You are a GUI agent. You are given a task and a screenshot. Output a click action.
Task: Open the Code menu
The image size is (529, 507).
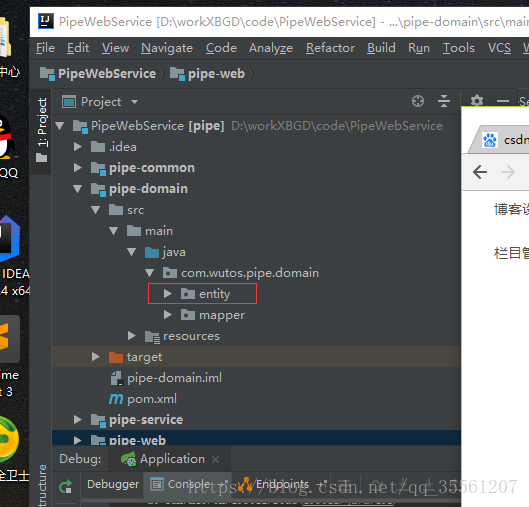[x=221, y=48]
